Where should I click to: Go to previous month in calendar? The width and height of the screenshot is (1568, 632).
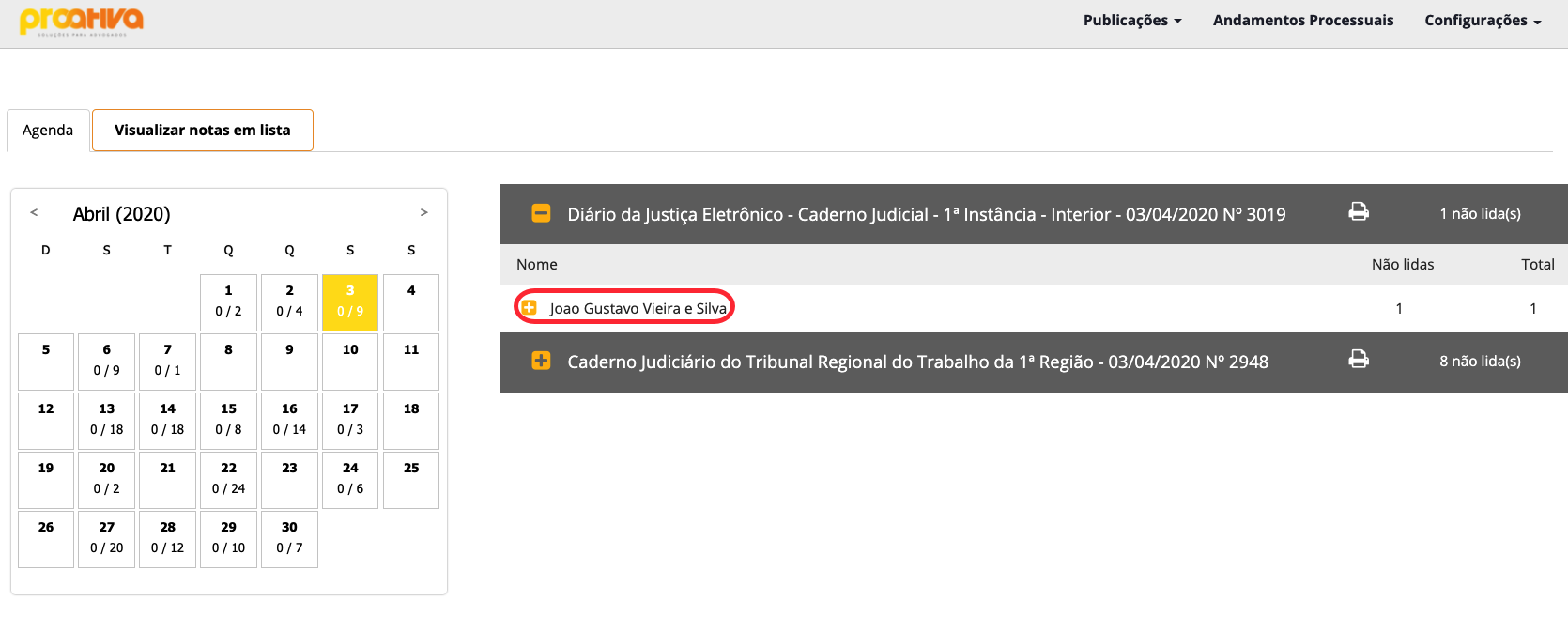click(34, 212)
